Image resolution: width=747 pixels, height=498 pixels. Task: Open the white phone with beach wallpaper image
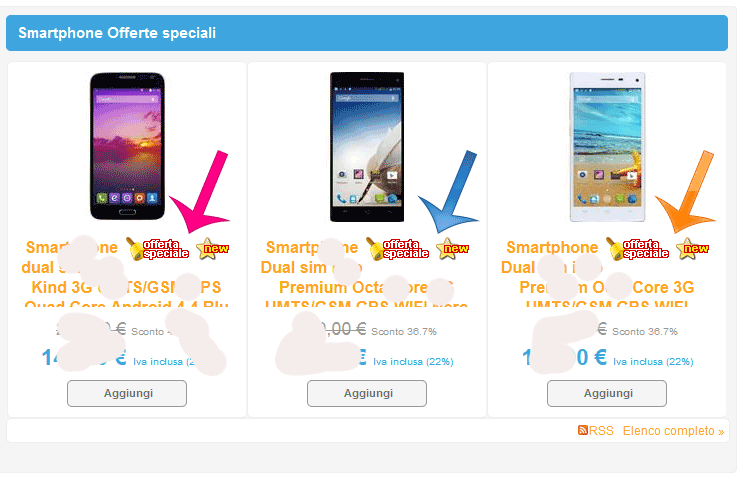[x=607, y=147]
